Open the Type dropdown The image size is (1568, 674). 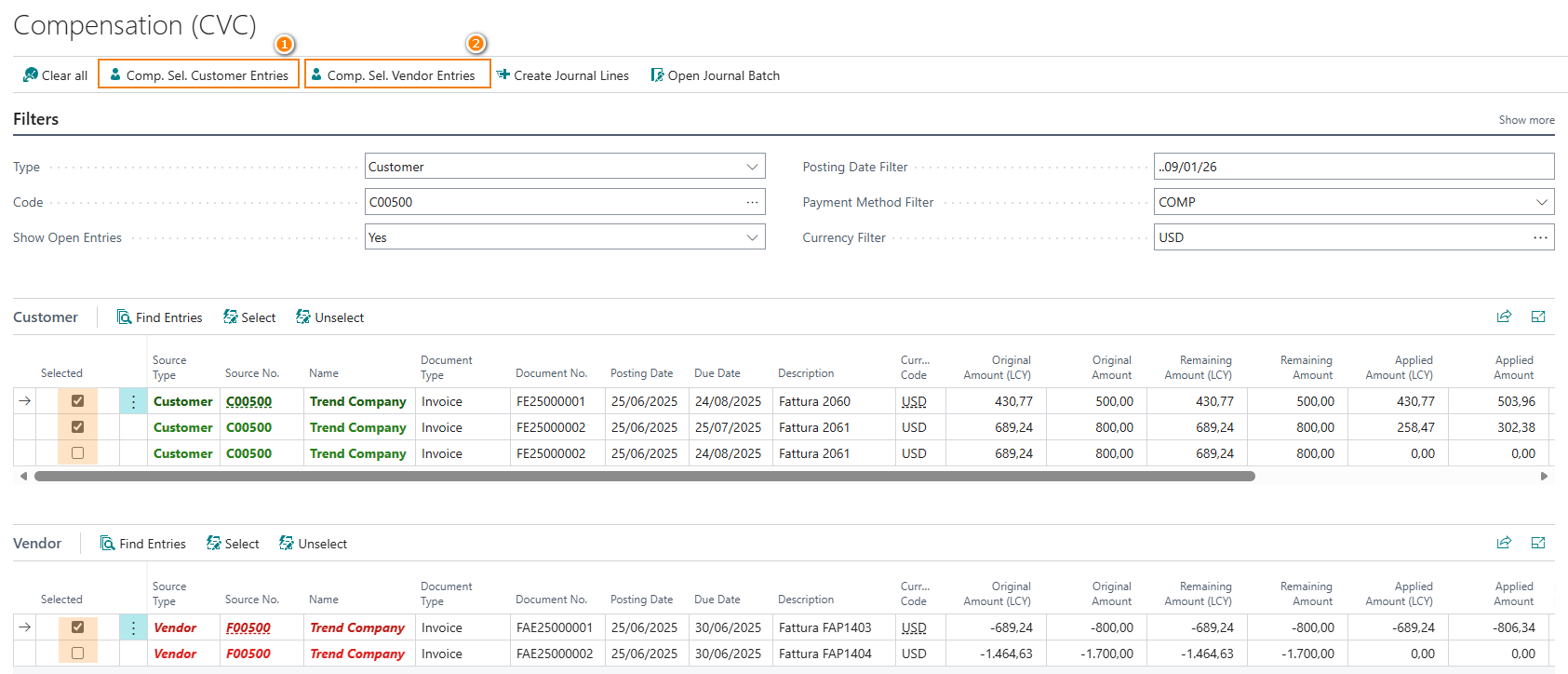pos(752,167)
